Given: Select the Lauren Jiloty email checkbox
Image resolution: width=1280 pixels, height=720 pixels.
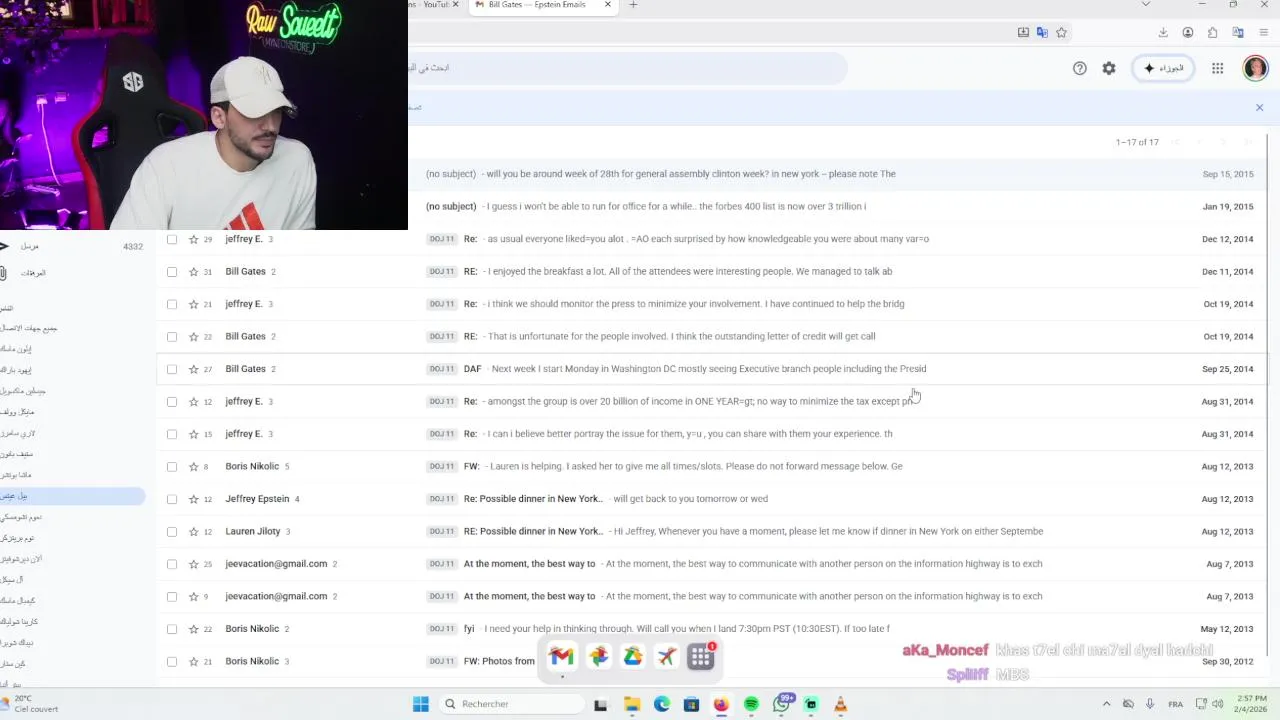Looking at the screenshot, I should (x=172, y=531).
